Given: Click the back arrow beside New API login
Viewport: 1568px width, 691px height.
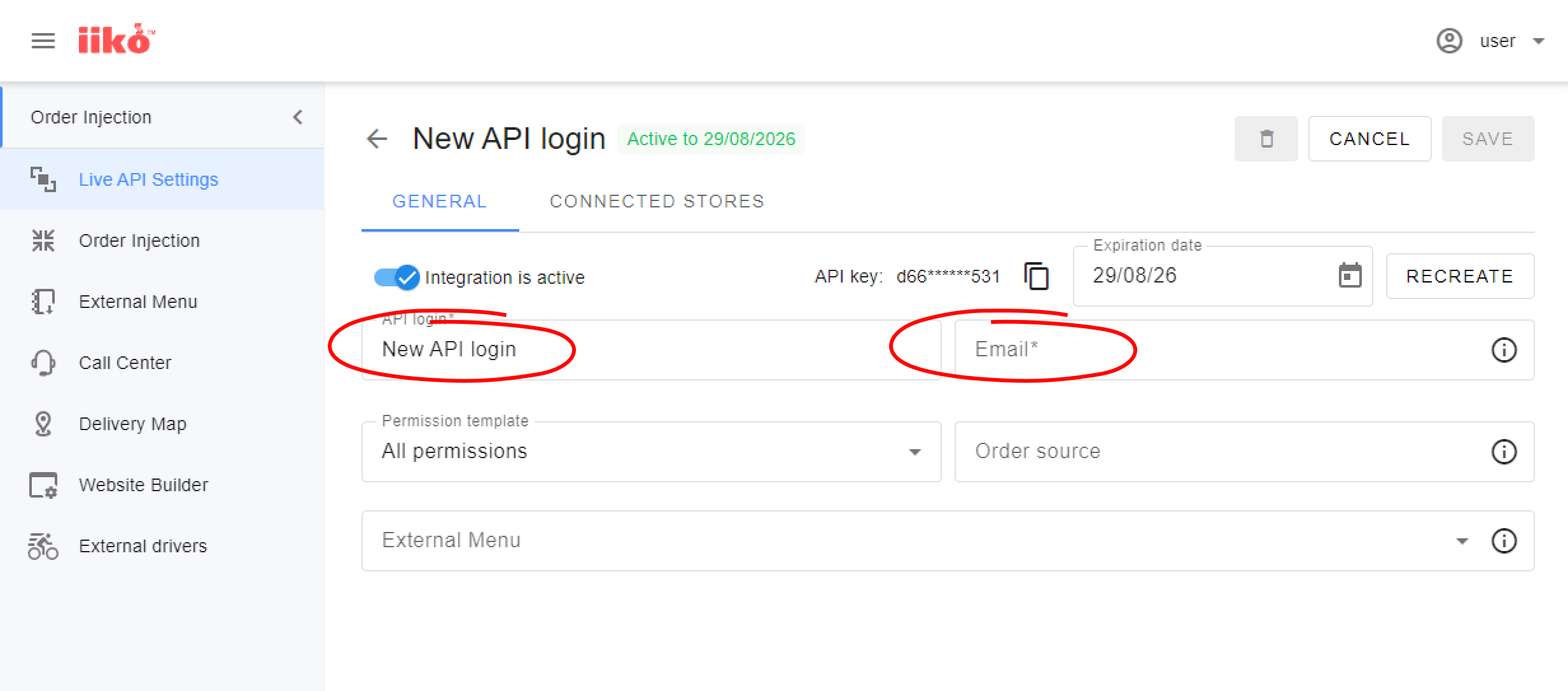Looking at the screenshot, I should (x=377, y=139).
